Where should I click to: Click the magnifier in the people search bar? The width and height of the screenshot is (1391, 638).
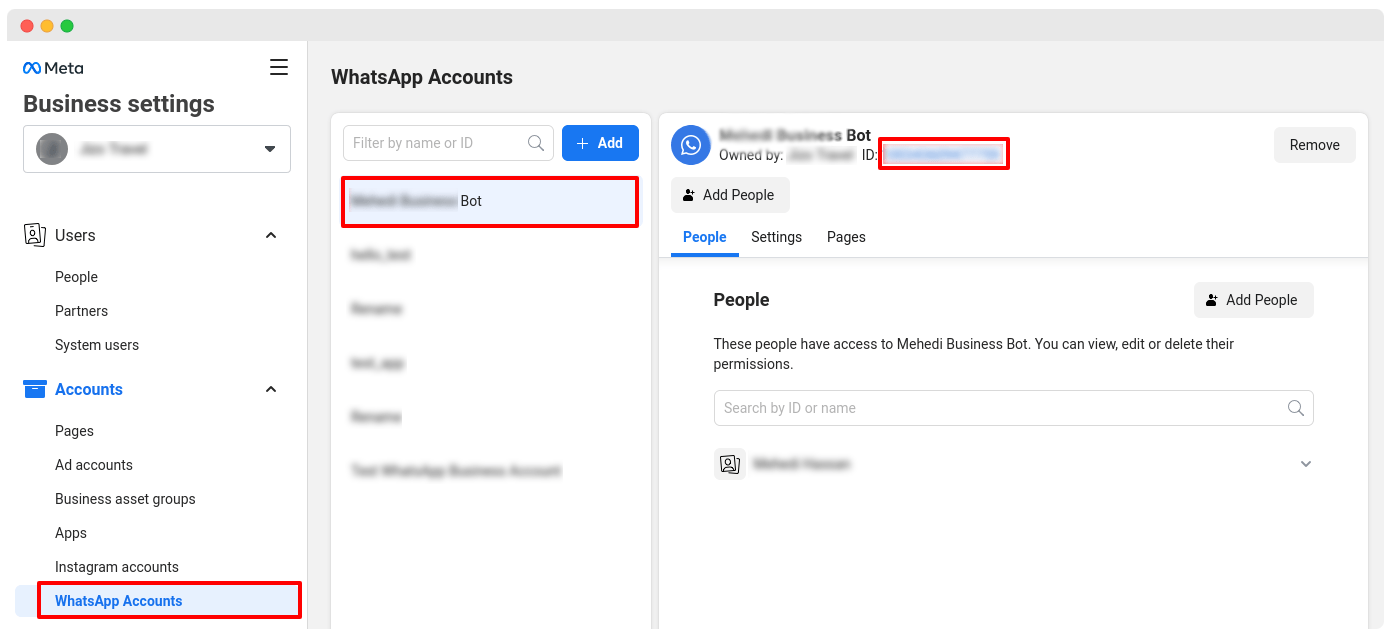[x=1296, y=408]
